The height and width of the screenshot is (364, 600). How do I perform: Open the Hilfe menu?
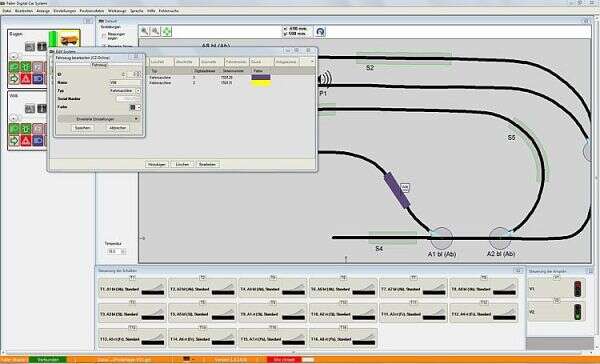pos(151,11)
